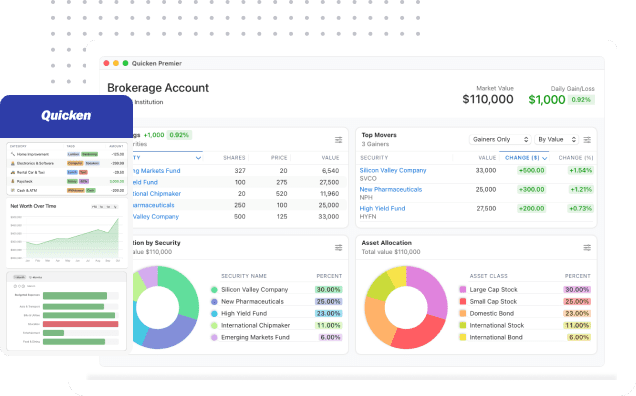Click the SECURITY NAME column header
Screen dimensions: 636x396
[244, 276]
